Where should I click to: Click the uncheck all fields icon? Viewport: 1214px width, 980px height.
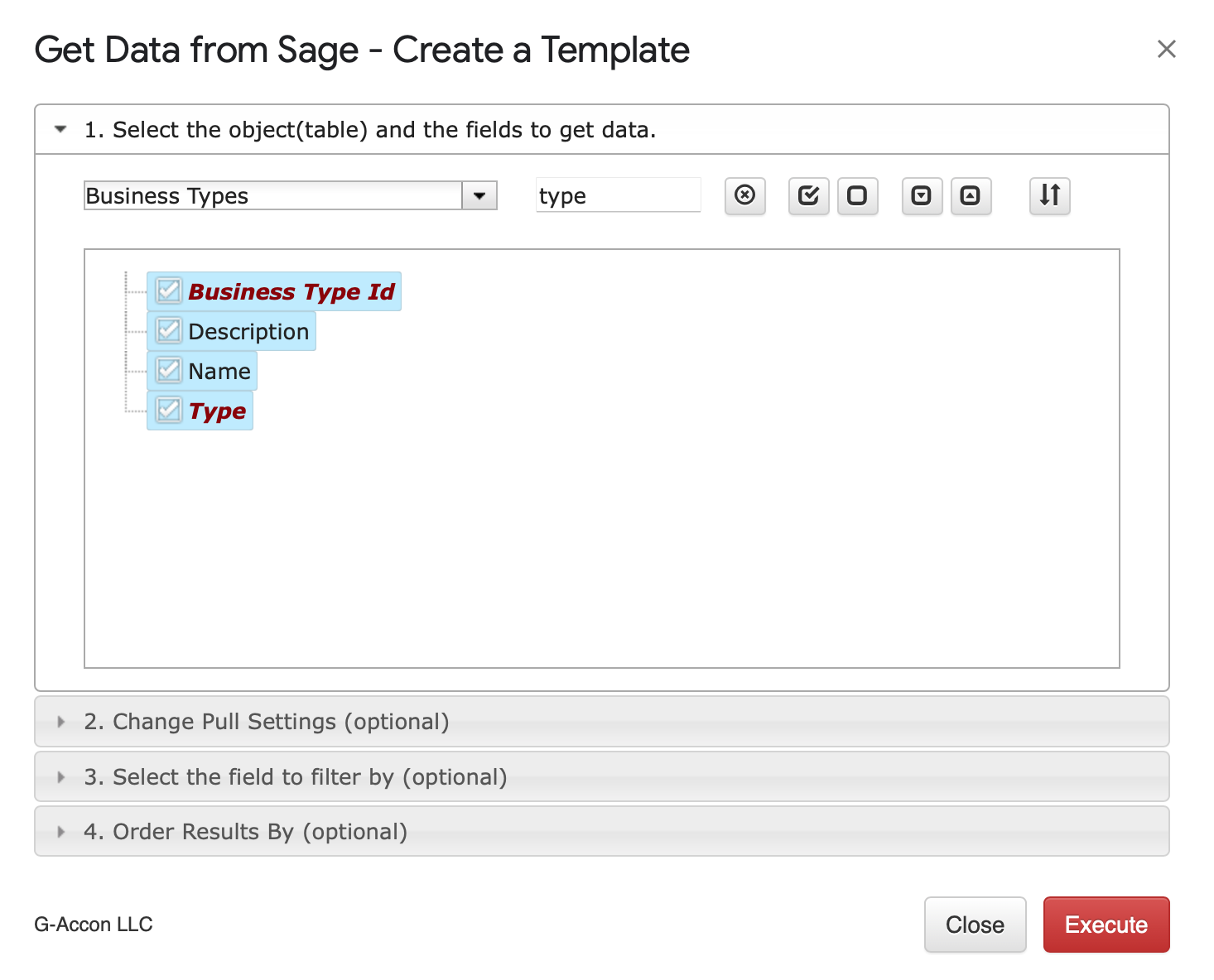tap(857, 196)
